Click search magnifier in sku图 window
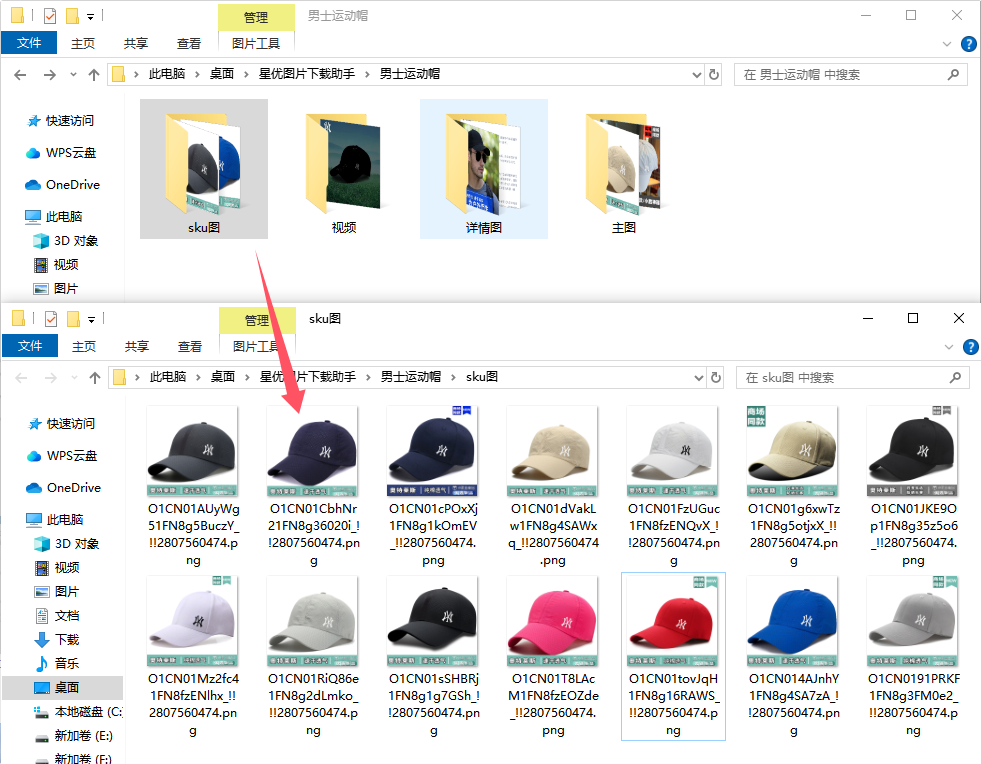981x764 pixels. tap(955, 377)
